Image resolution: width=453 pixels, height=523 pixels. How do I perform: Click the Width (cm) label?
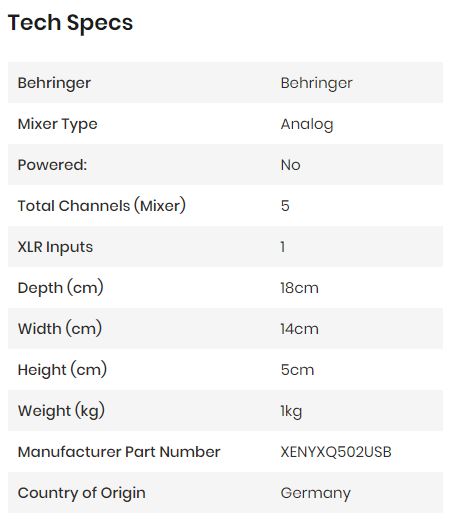[x=60, y=329]
